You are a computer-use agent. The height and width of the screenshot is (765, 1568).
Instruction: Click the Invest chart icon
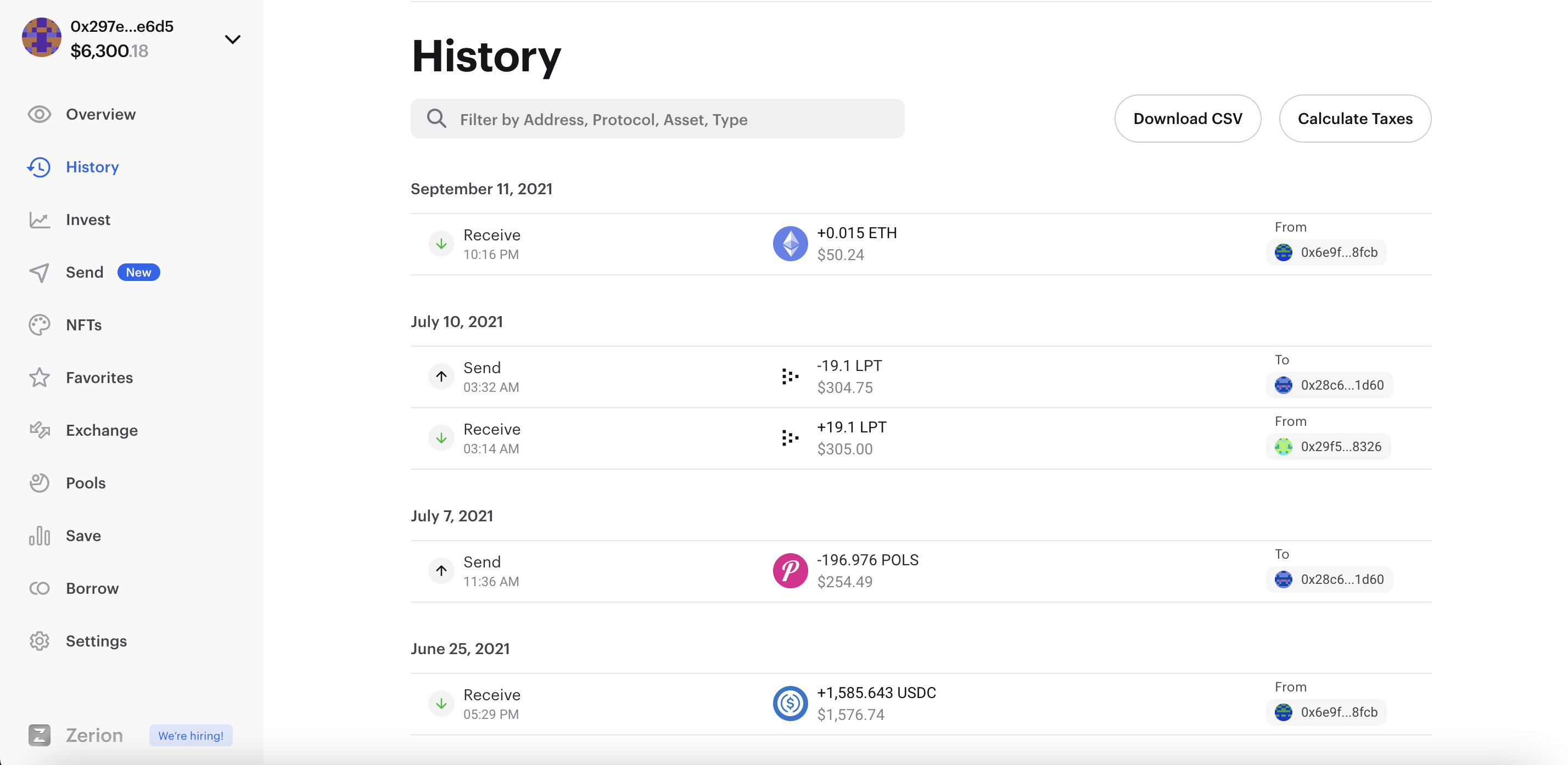pyautogui.click(x=40, y=220)
